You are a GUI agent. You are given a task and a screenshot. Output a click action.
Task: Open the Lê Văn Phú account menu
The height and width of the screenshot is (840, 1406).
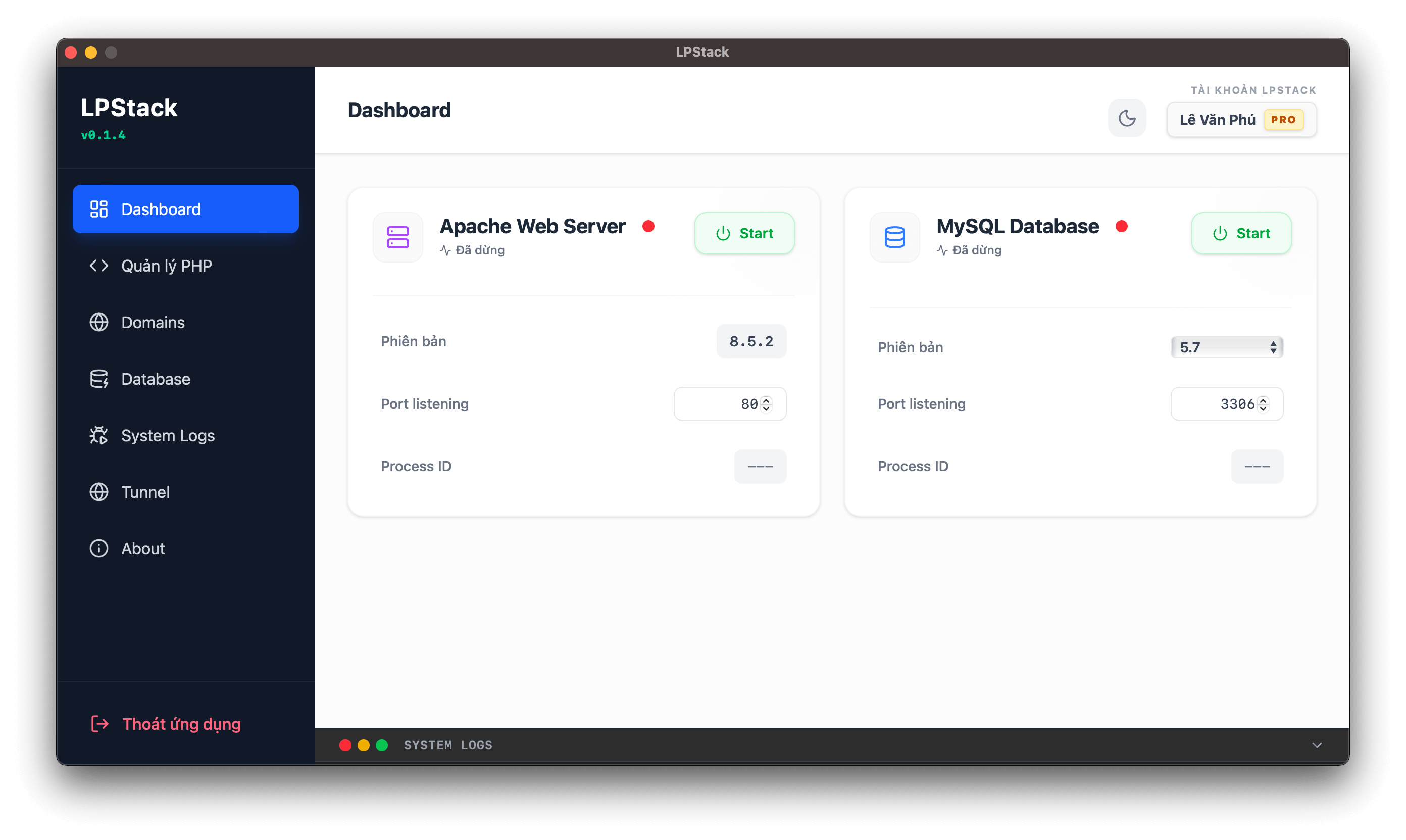(x=1218, y=120)
